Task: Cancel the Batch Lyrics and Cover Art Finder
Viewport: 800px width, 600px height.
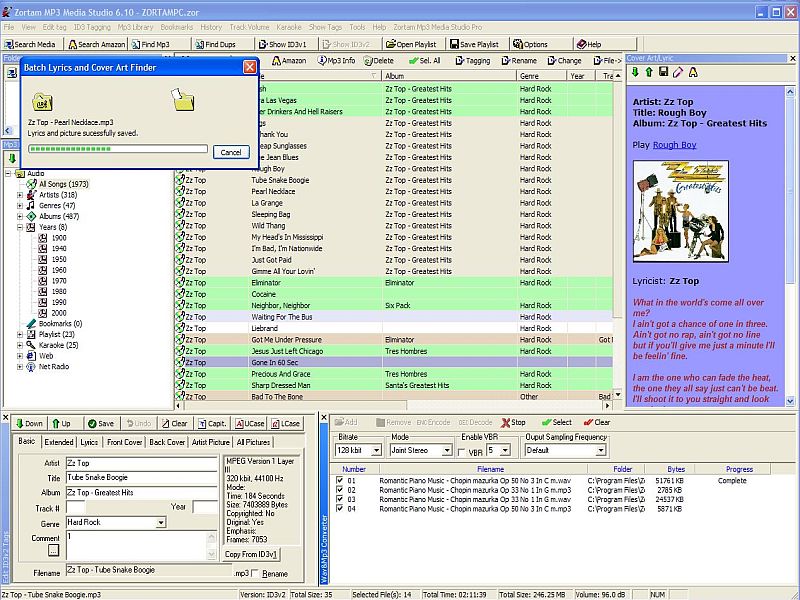Action: tap(230, 152)
